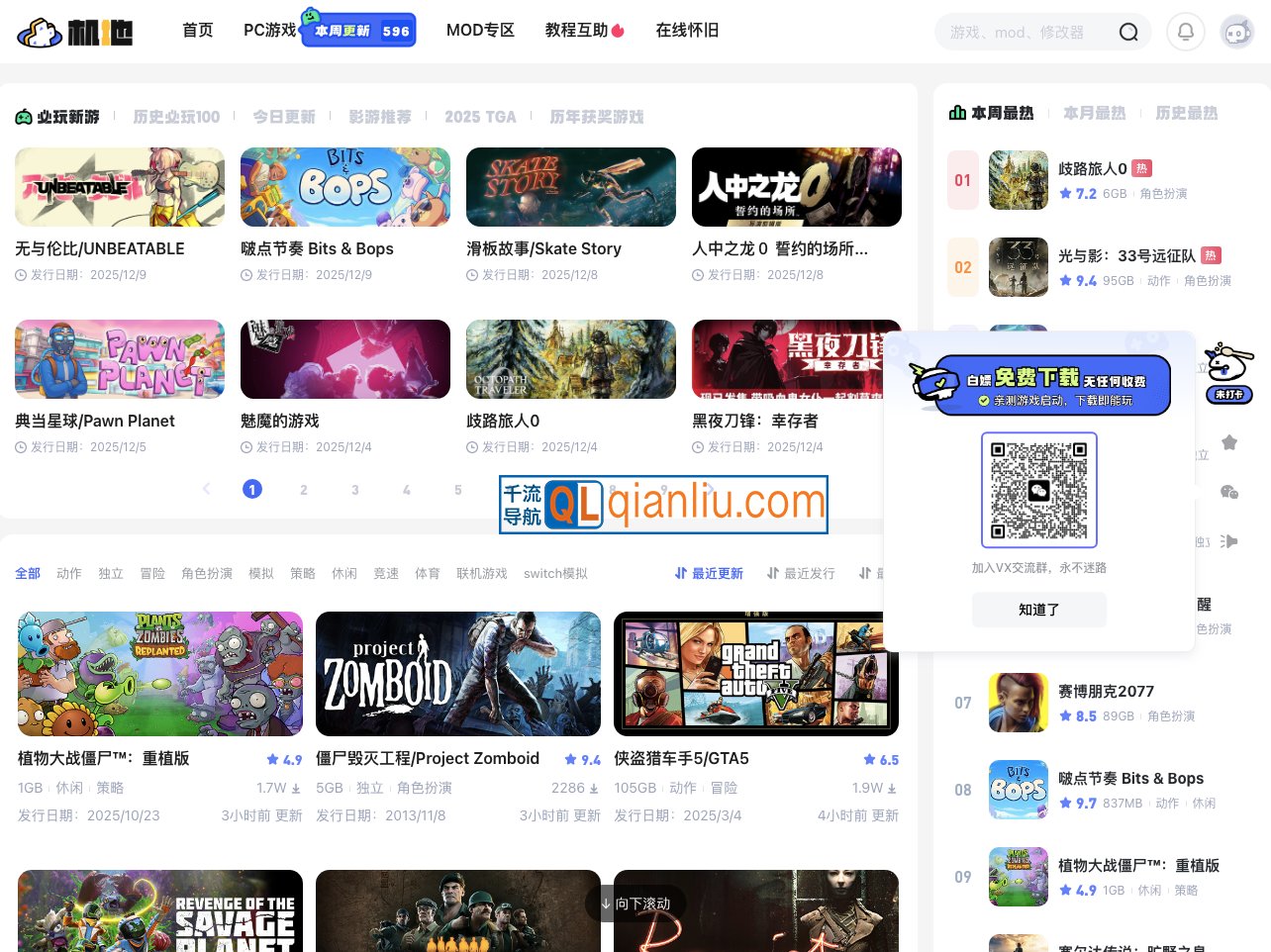Open the PC游戏 navigation menu
1271x952 pixels.
coord(269,31)
